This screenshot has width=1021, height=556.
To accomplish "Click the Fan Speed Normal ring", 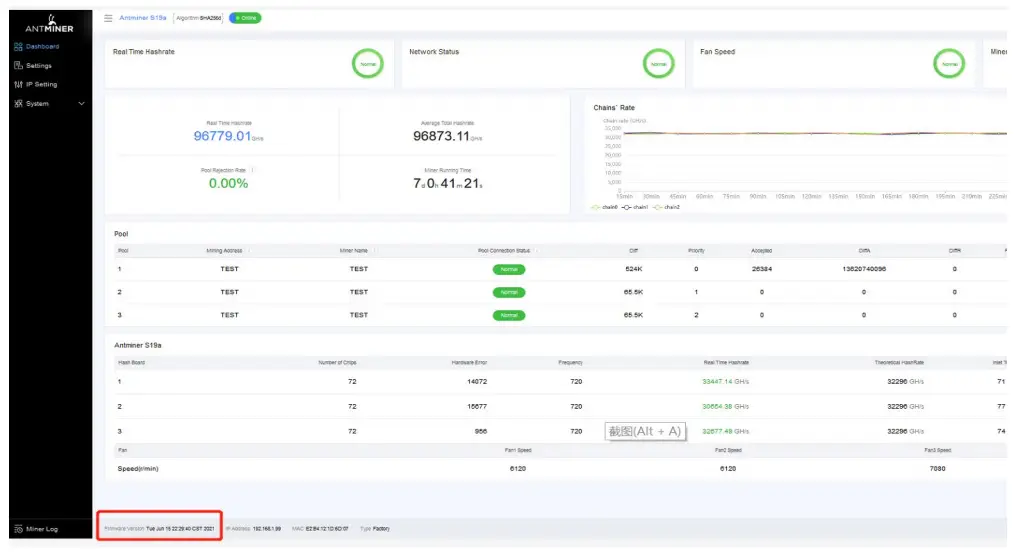I will [949, 64].
